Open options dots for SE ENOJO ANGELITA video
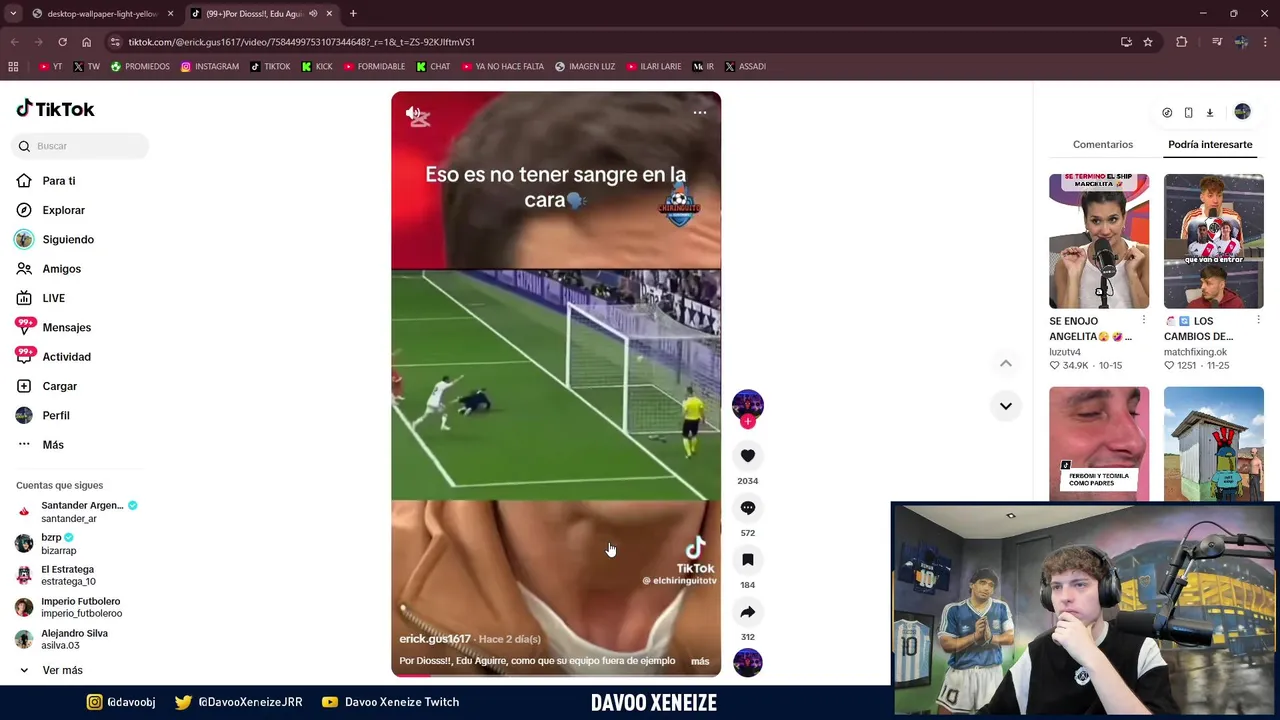Viewport: 1280px width, 720px height. 1143,320
